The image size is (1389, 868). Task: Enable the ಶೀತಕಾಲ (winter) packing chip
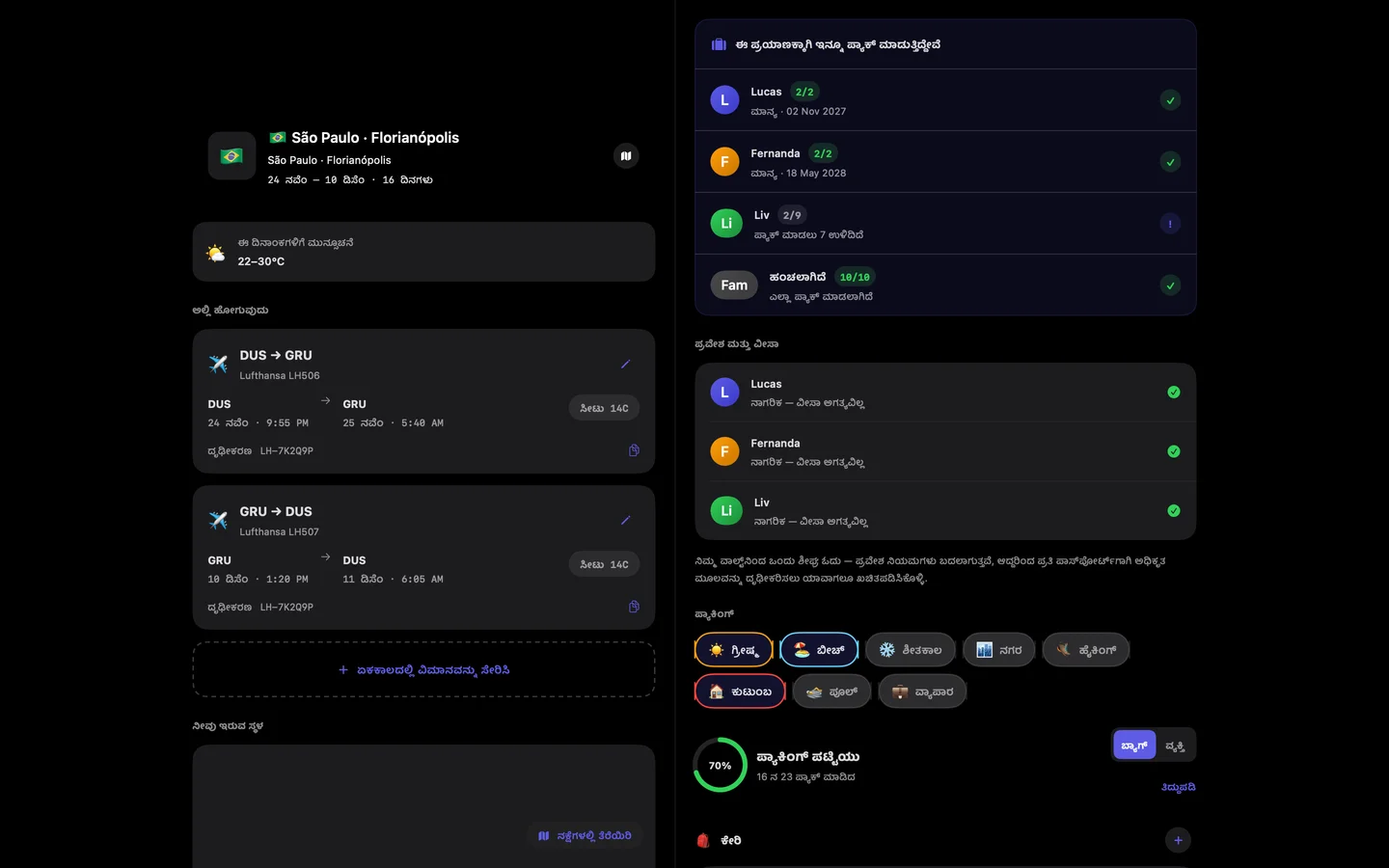tap(911, 650)
